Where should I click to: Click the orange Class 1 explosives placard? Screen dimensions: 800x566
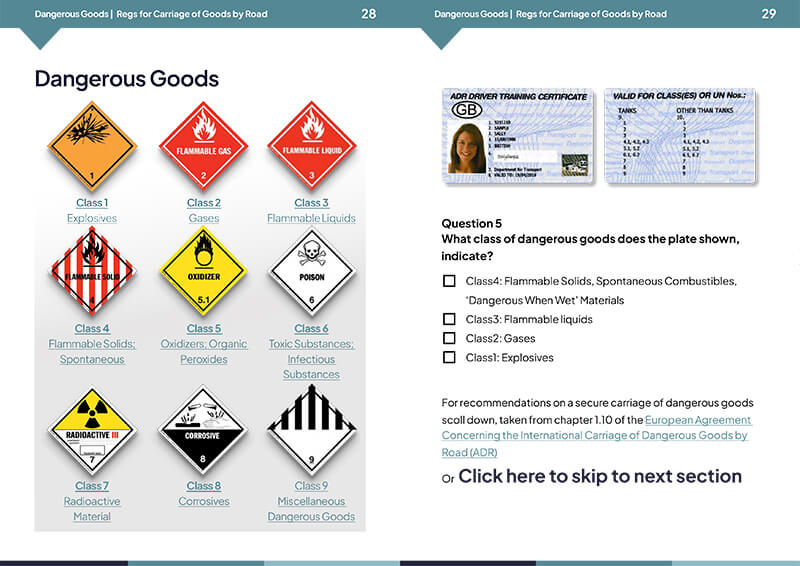tap(92, 146)
